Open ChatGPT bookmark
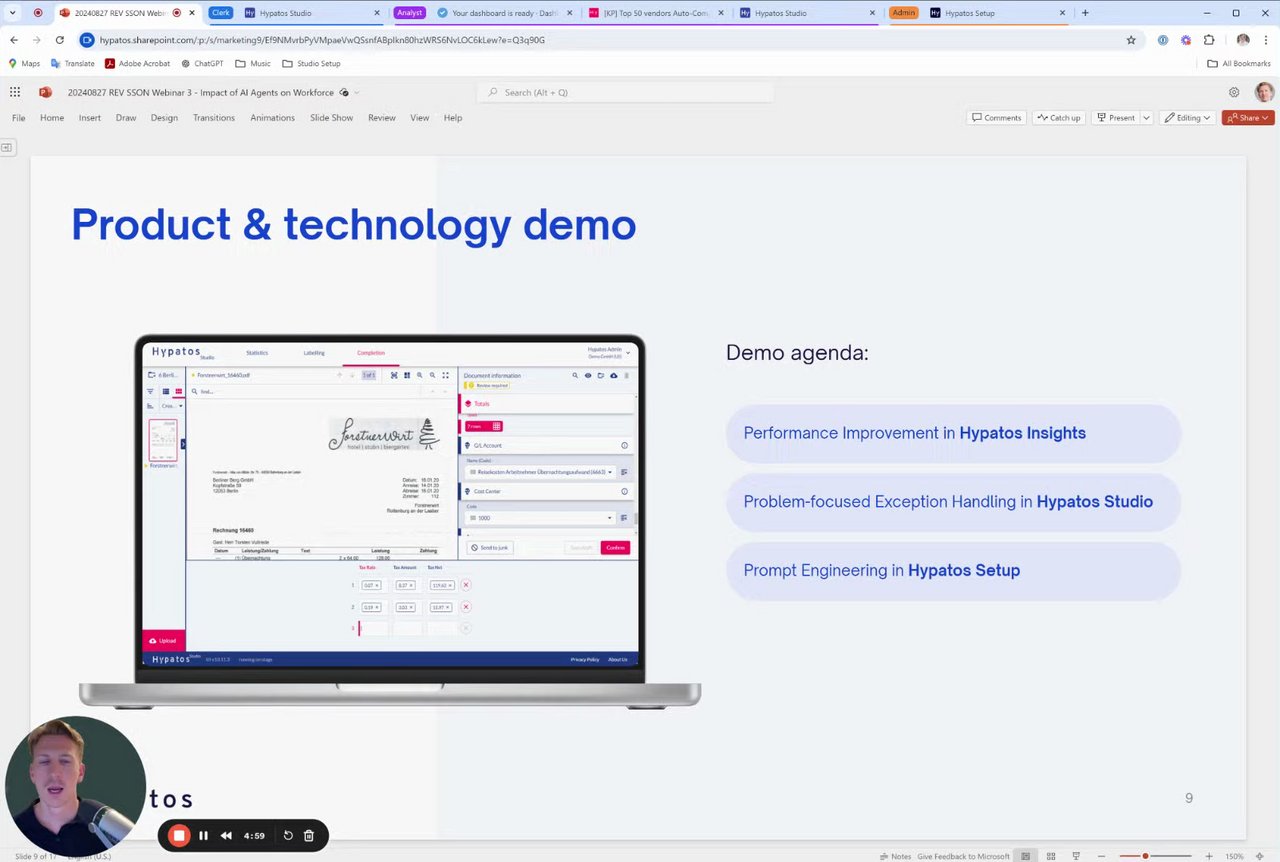 pyautogui.click(x=202, y=63)
